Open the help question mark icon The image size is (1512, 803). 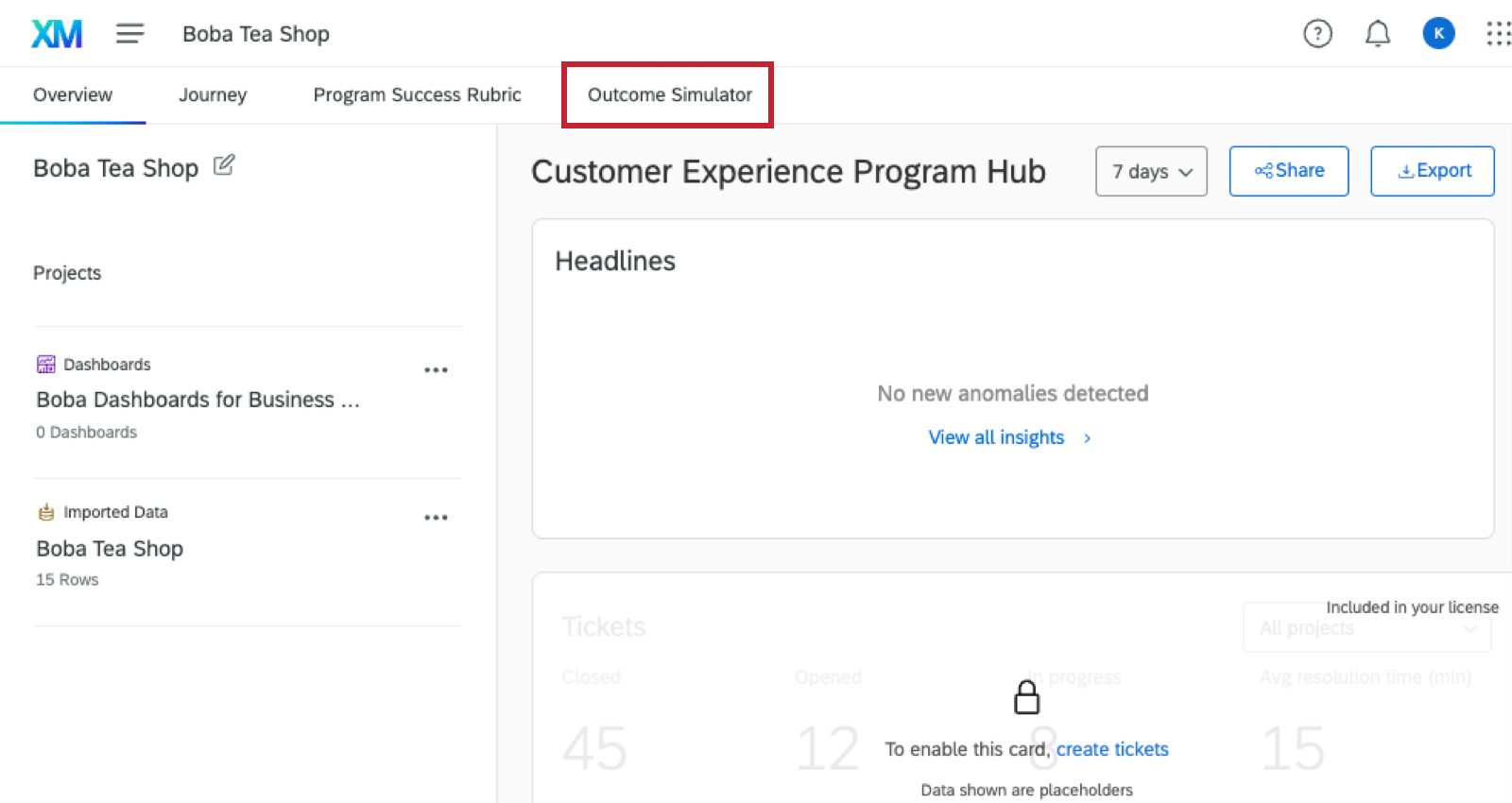tap(1317, 34)
